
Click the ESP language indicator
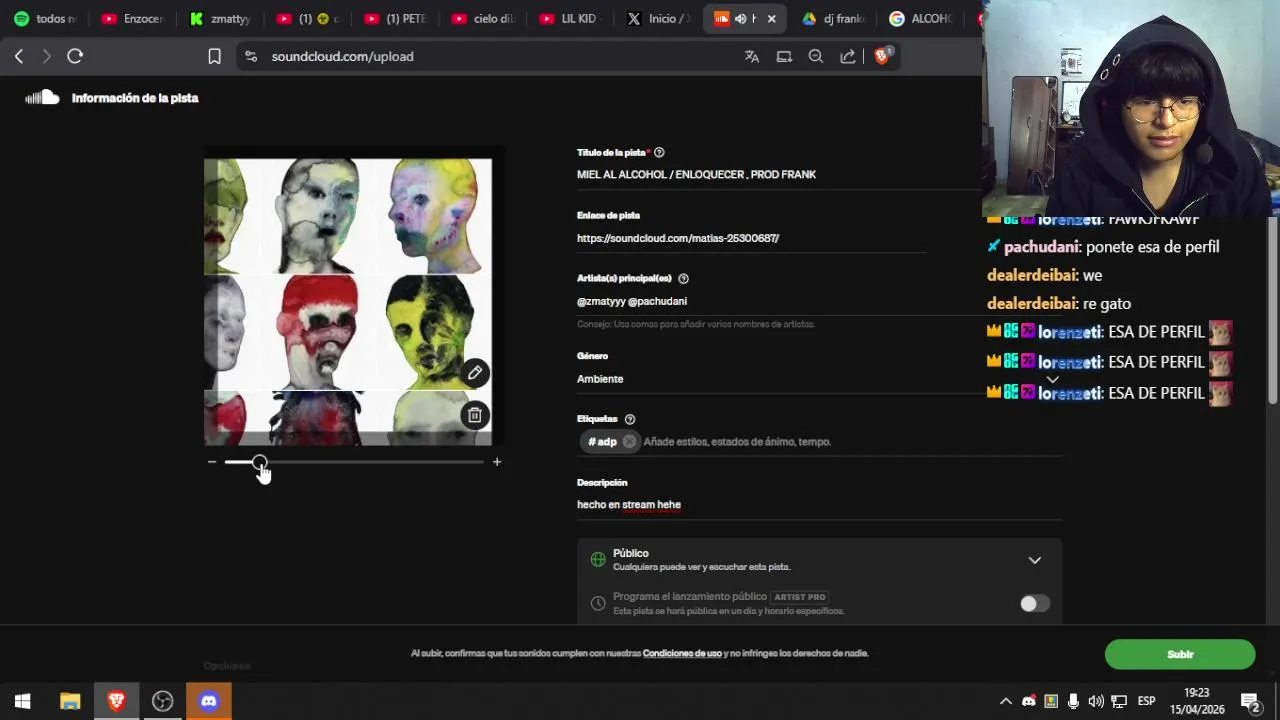click(x=1146, y=701)
